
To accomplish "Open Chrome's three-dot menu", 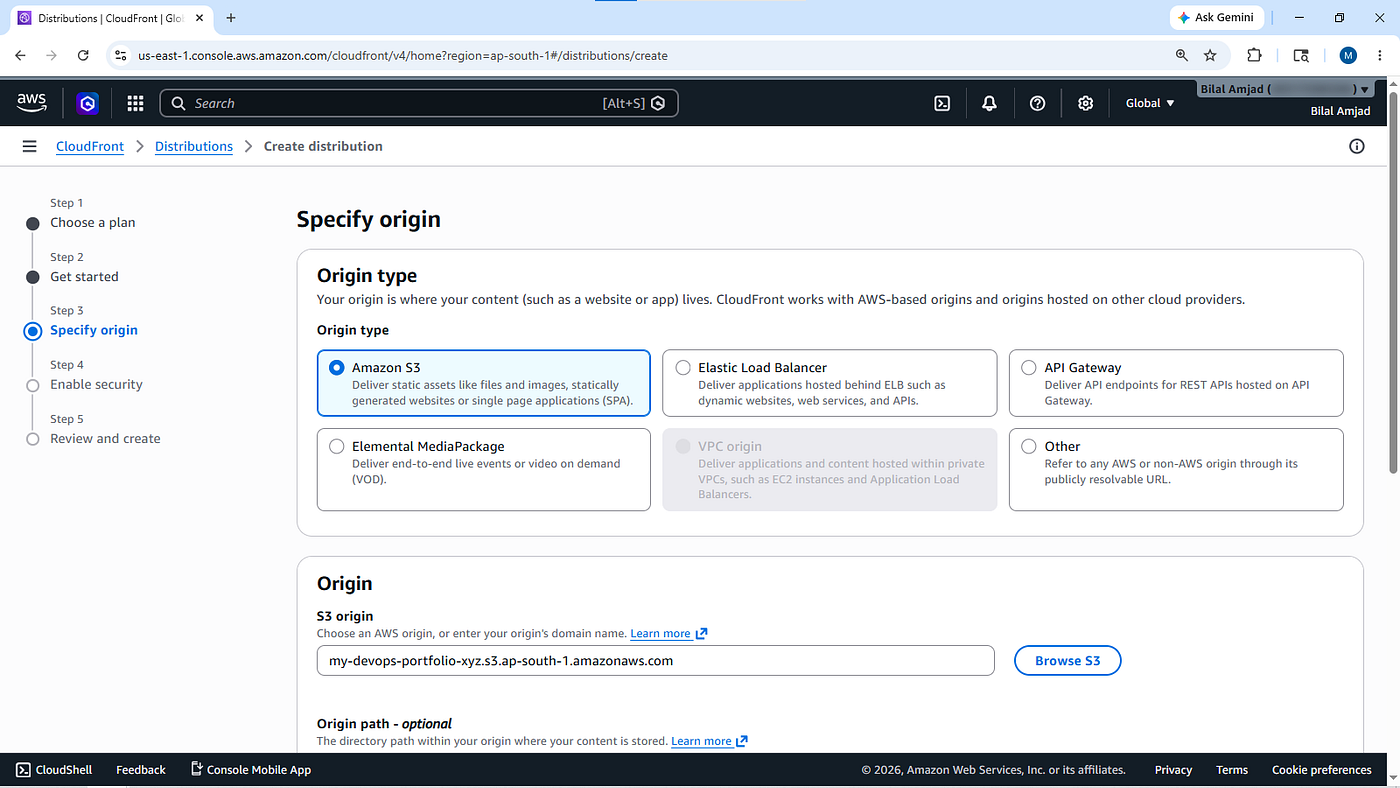I will (1382, 56).
